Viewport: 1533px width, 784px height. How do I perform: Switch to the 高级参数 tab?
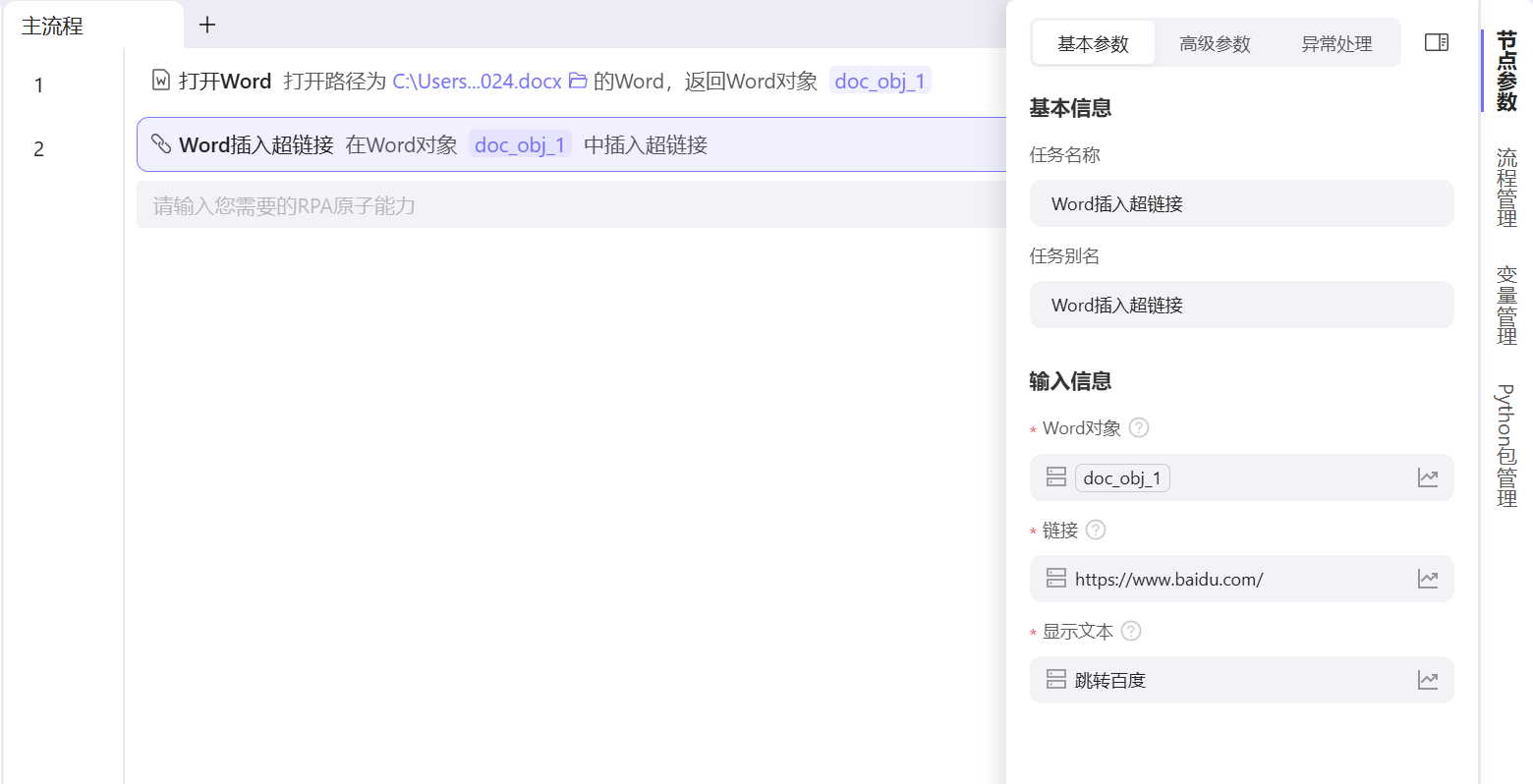pos(1214,42)
